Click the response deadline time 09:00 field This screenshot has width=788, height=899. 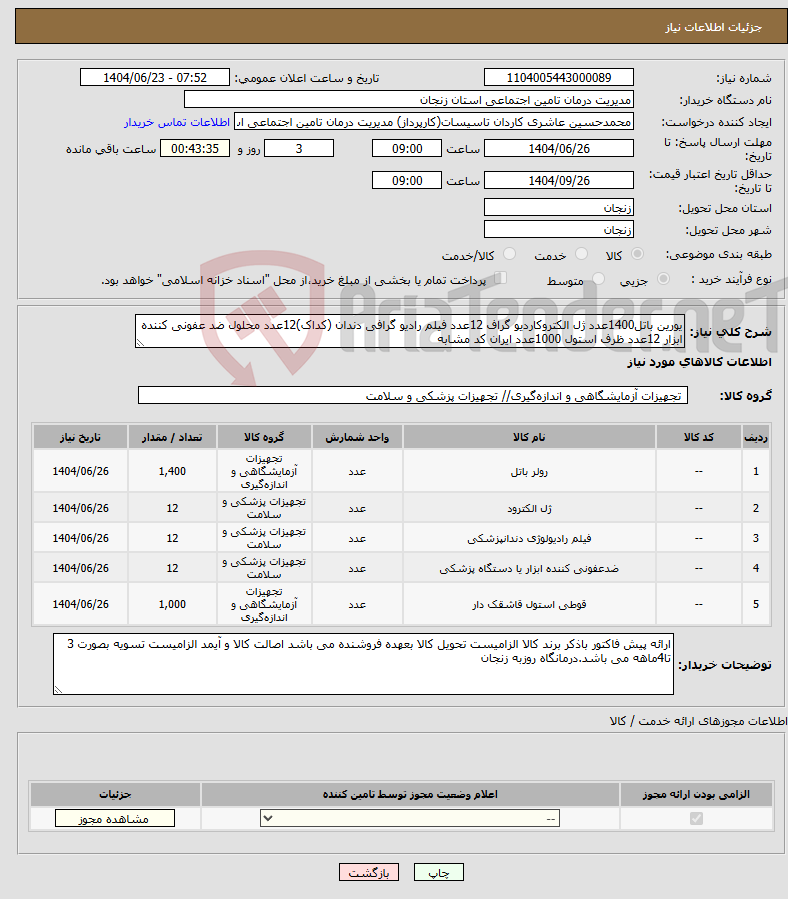pyautogui.click(x=407, y=148)
